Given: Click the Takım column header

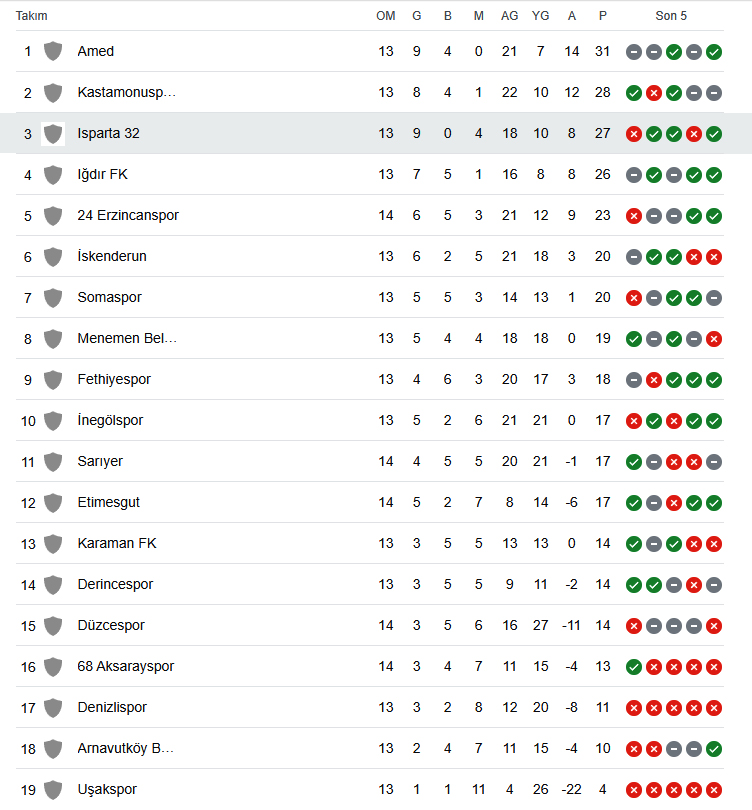Looking at the screenshot, I should pos(32,16).
